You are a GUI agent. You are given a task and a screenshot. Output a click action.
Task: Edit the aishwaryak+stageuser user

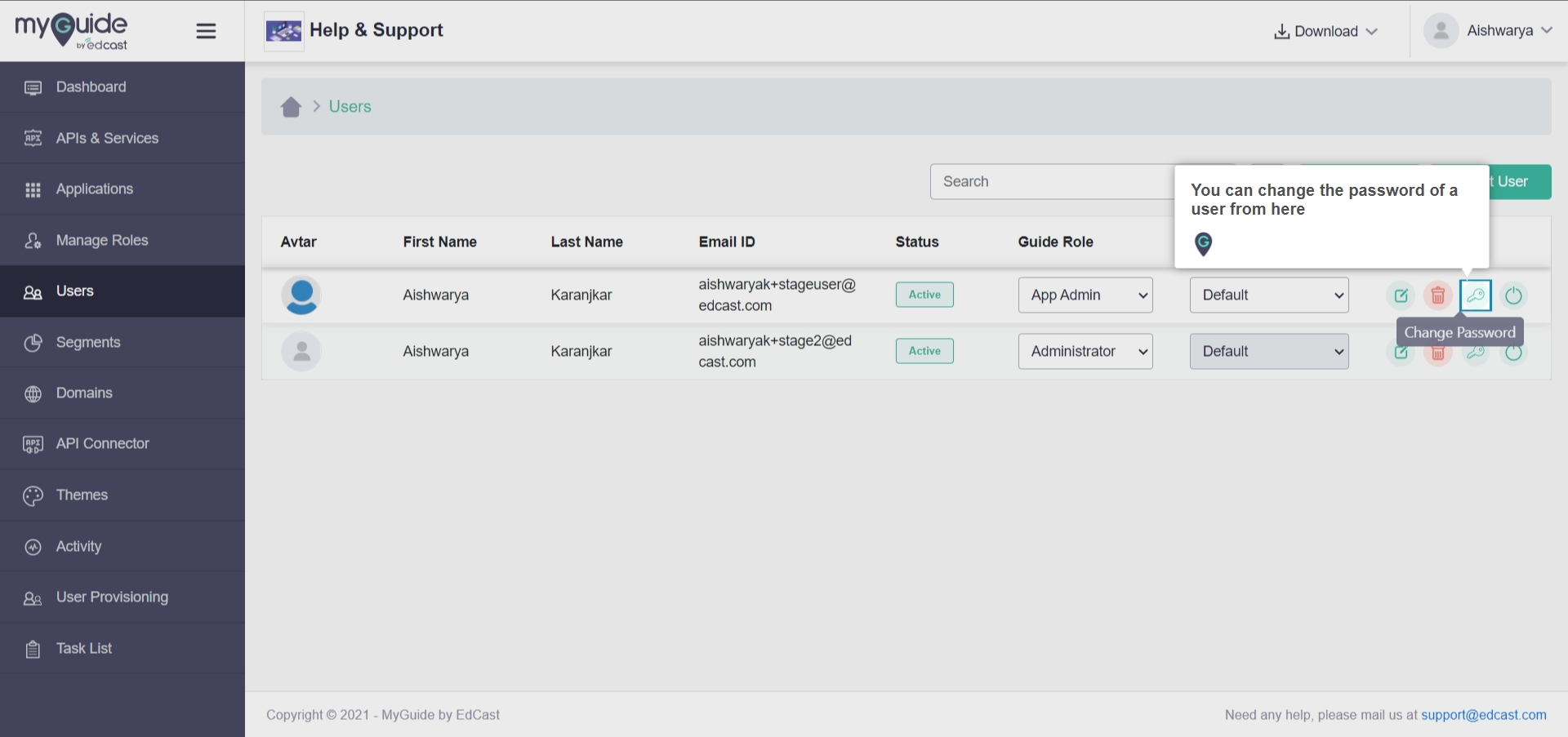[1401, 295]
